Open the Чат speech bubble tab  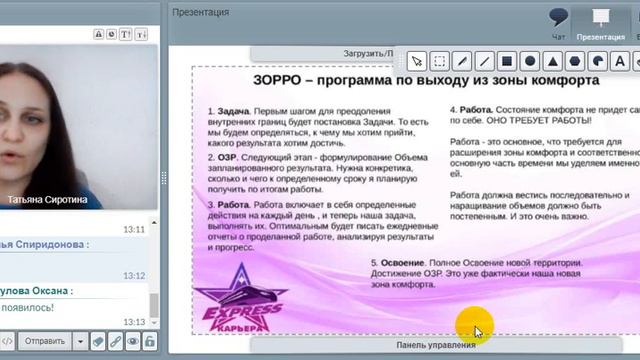[558, 24]
